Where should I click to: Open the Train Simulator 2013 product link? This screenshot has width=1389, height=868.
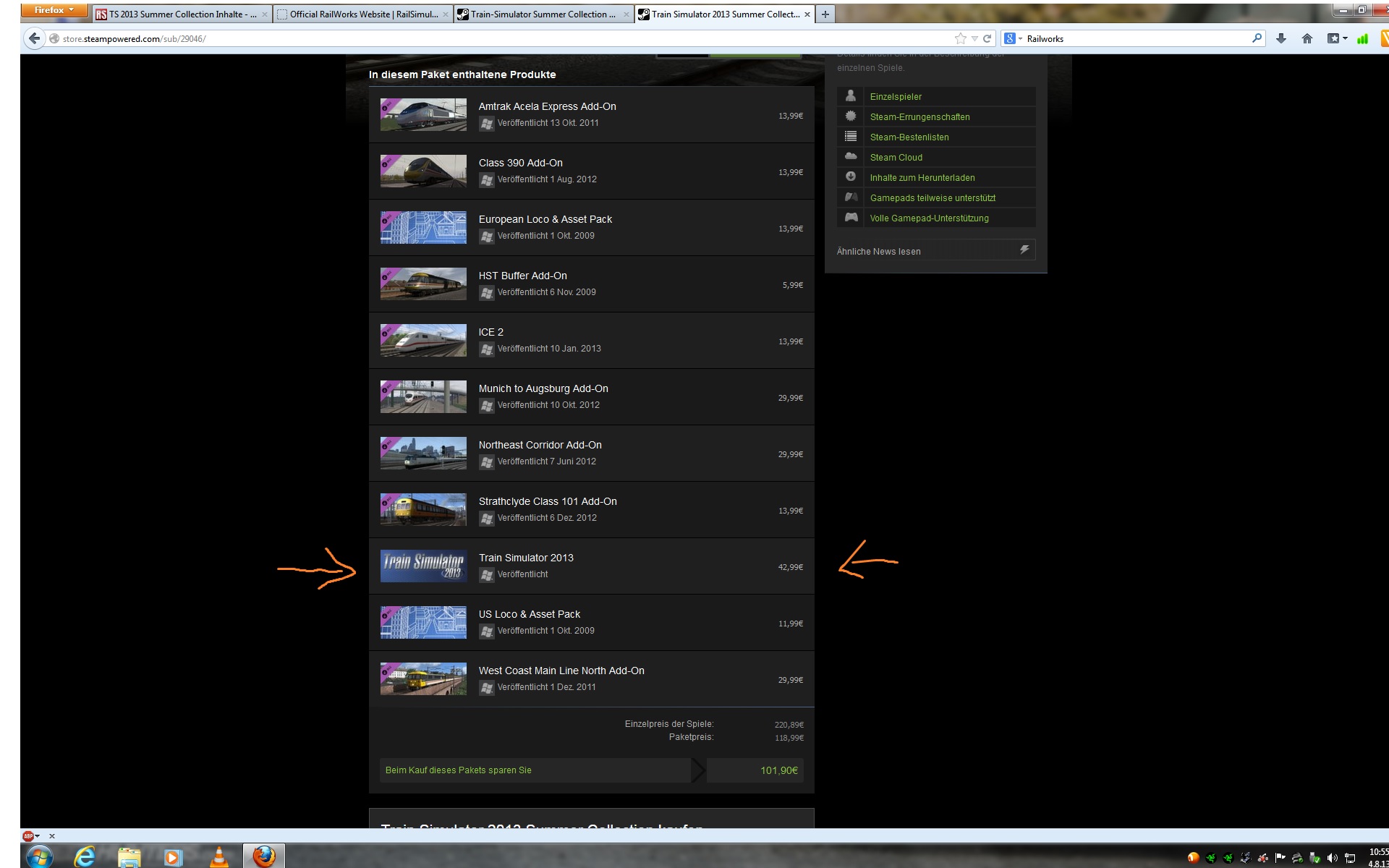(x=526, y=558)
